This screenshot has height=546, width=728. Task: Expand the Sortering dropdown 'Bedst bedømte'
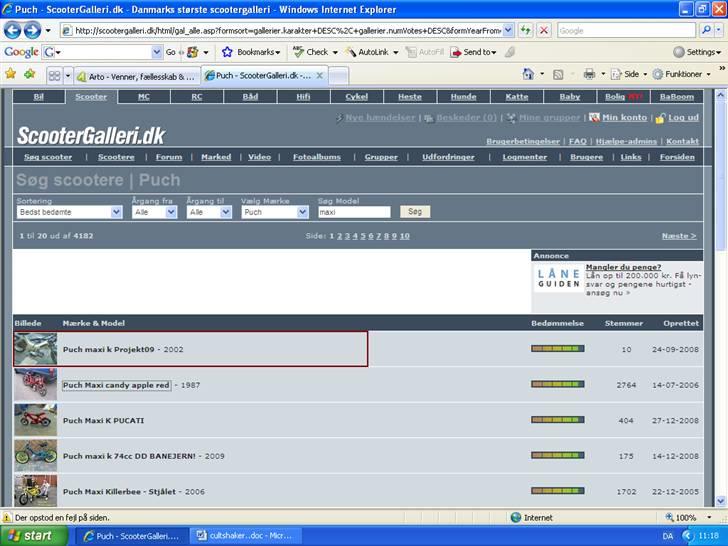coord(69,212)
